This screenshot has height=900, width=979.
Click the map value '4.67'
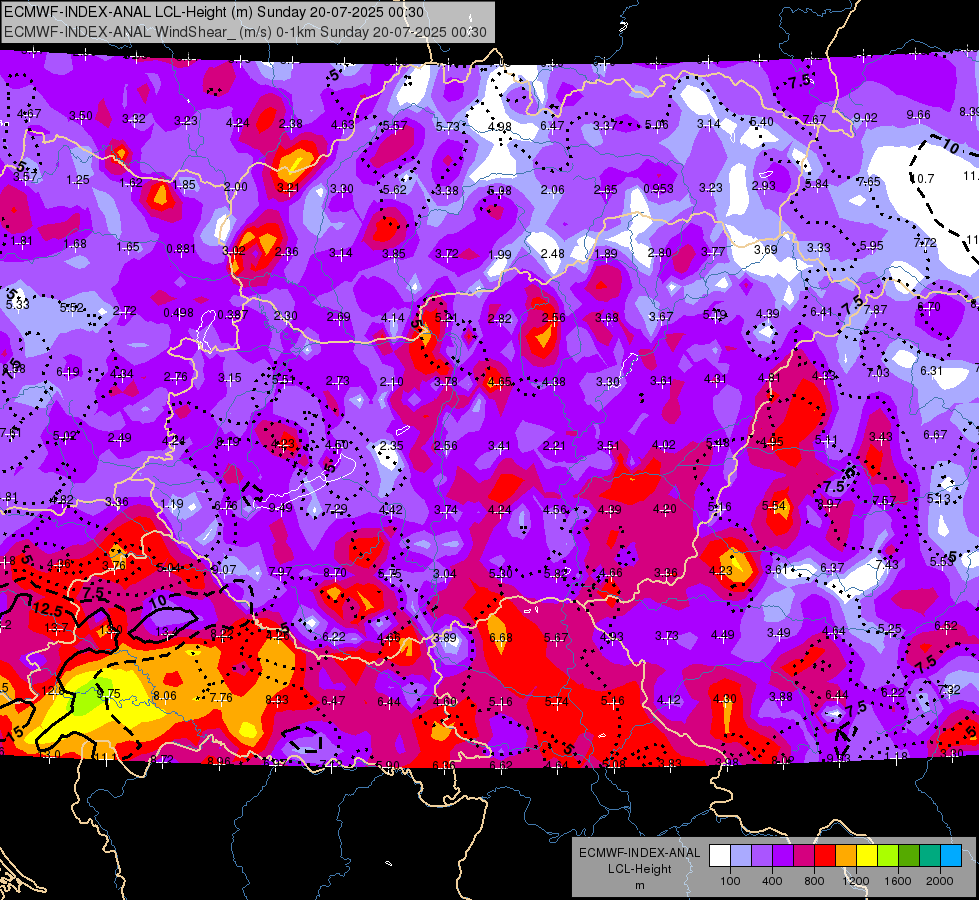click(29, 113)
